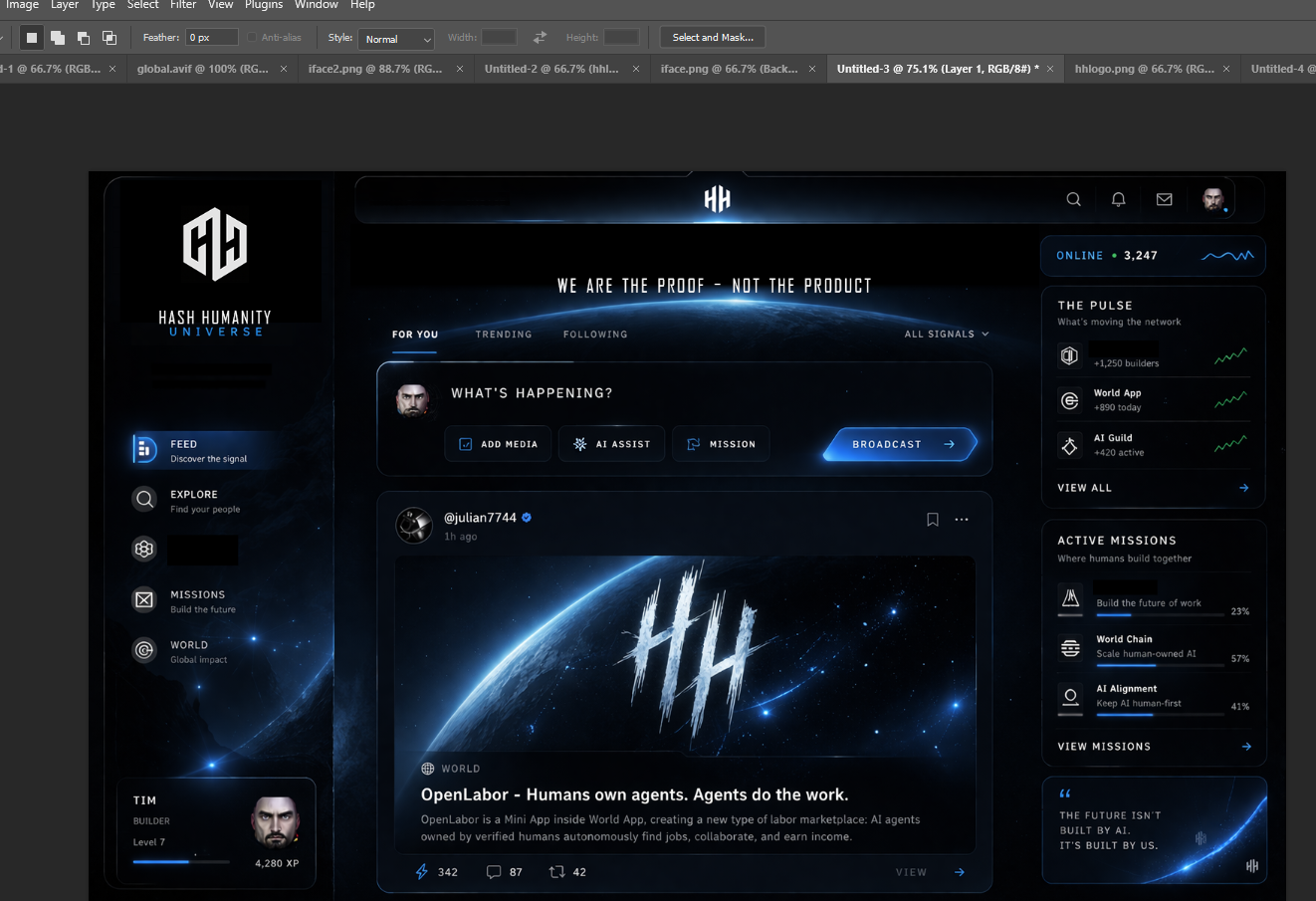The image size is (1316, 901).
Task: Open the mail envelope icon in the mockup
Action: [1165, 199]
